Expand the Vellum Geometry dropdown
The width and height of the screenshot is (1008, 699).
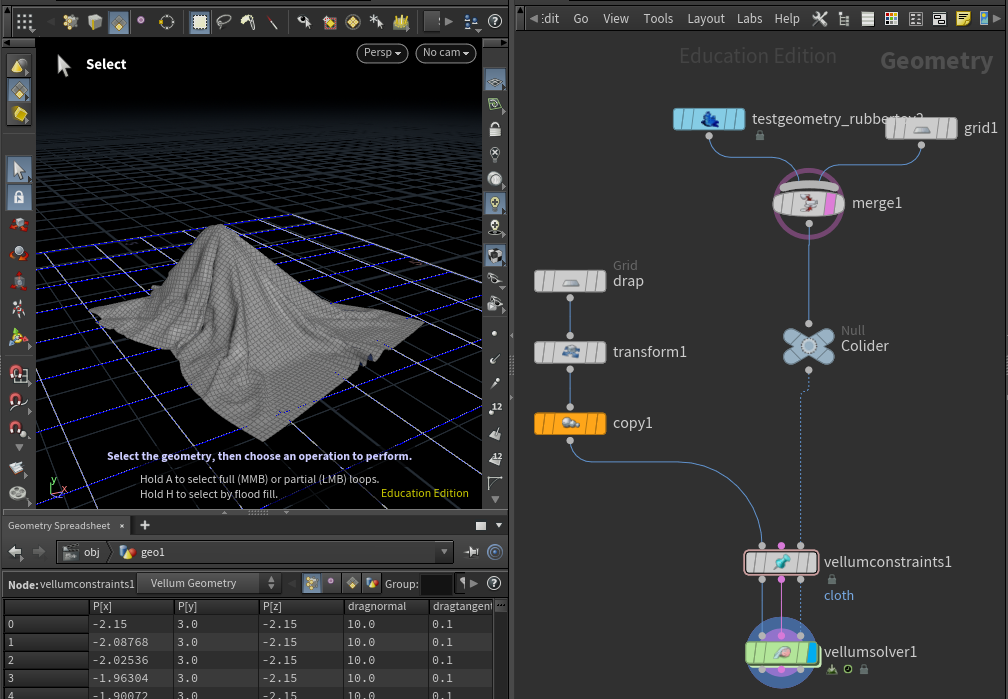208,583
